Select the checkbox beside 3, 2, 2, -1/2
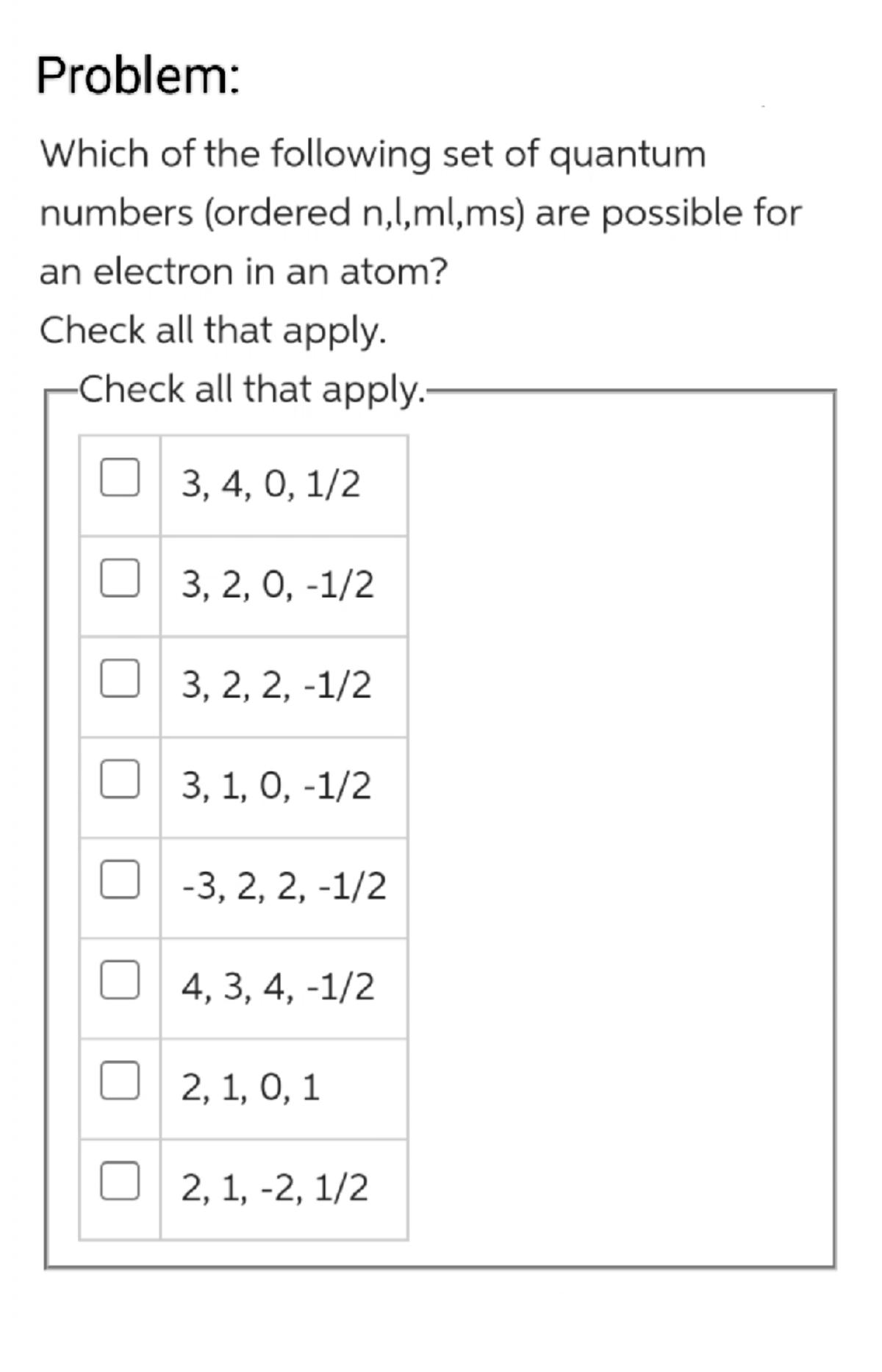Screen dimensions: 882x1372 pos(120,679)
